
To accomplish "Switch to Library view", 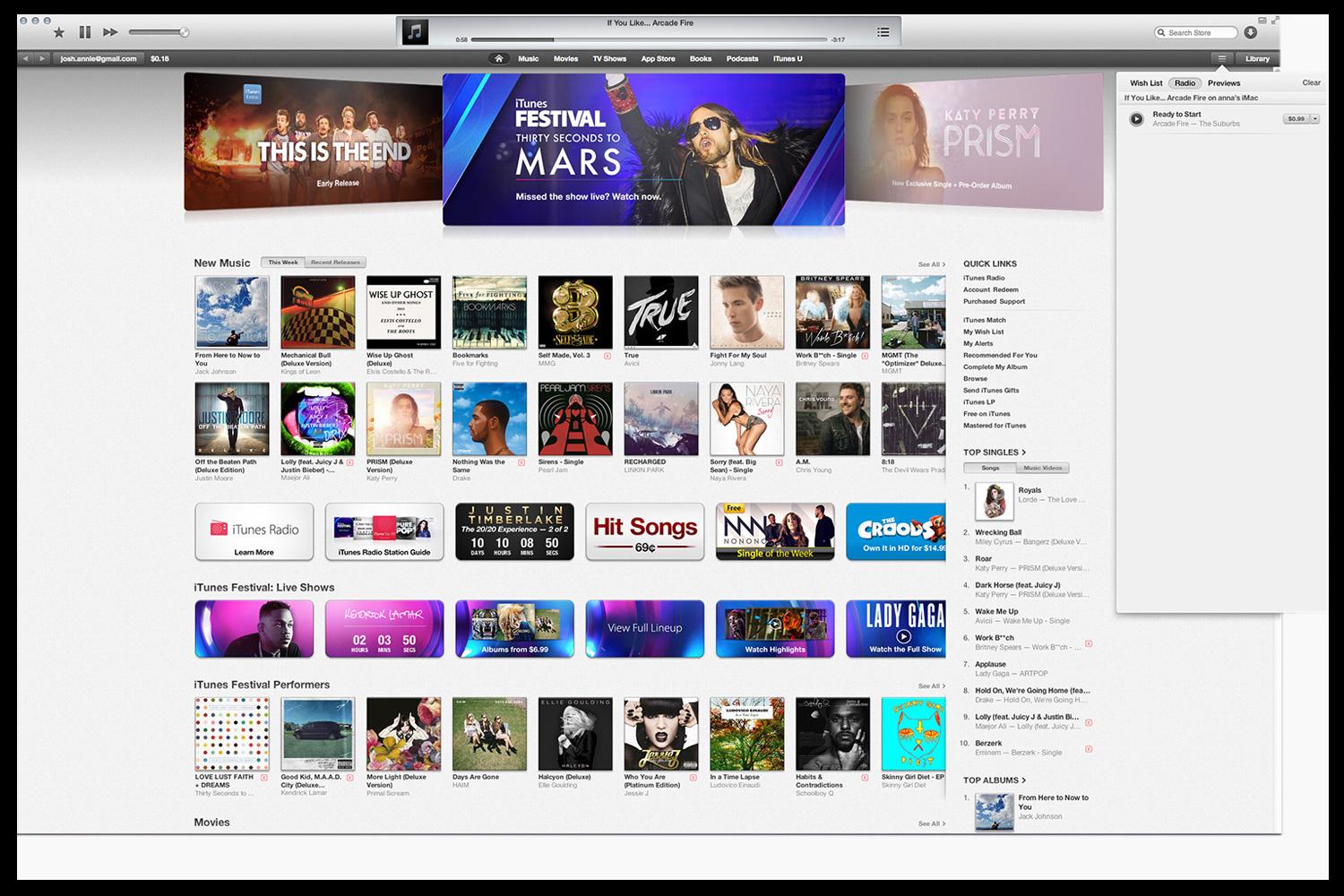I will 1257,58.
